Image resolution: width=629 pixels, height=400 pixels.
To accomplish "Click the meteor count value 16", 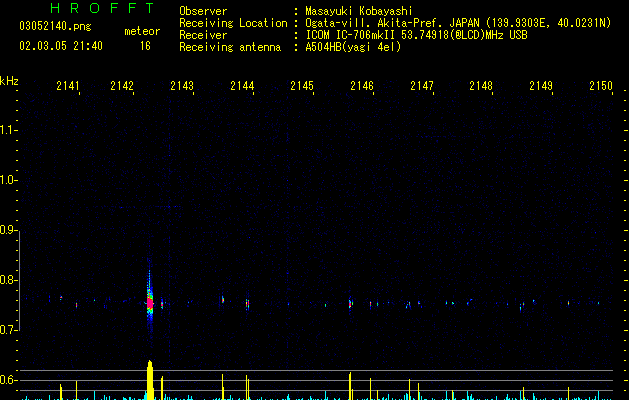I will (x=145, y=46).
